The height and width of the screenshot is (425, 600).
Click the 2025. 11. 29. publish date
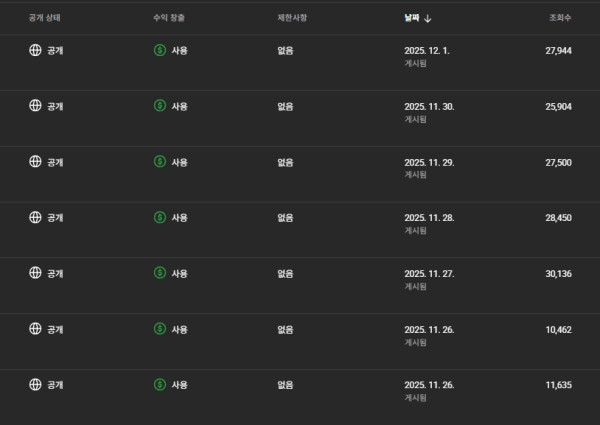[x=429, y=161]
